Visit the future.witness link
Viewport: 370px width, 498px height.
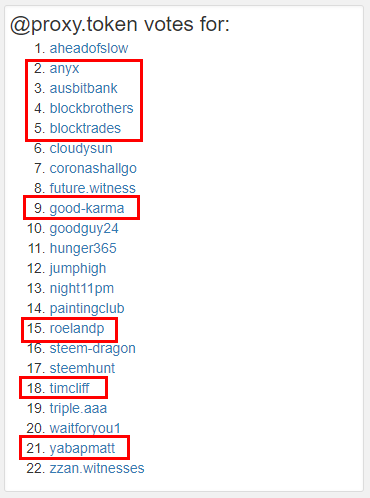click(93, 188)
